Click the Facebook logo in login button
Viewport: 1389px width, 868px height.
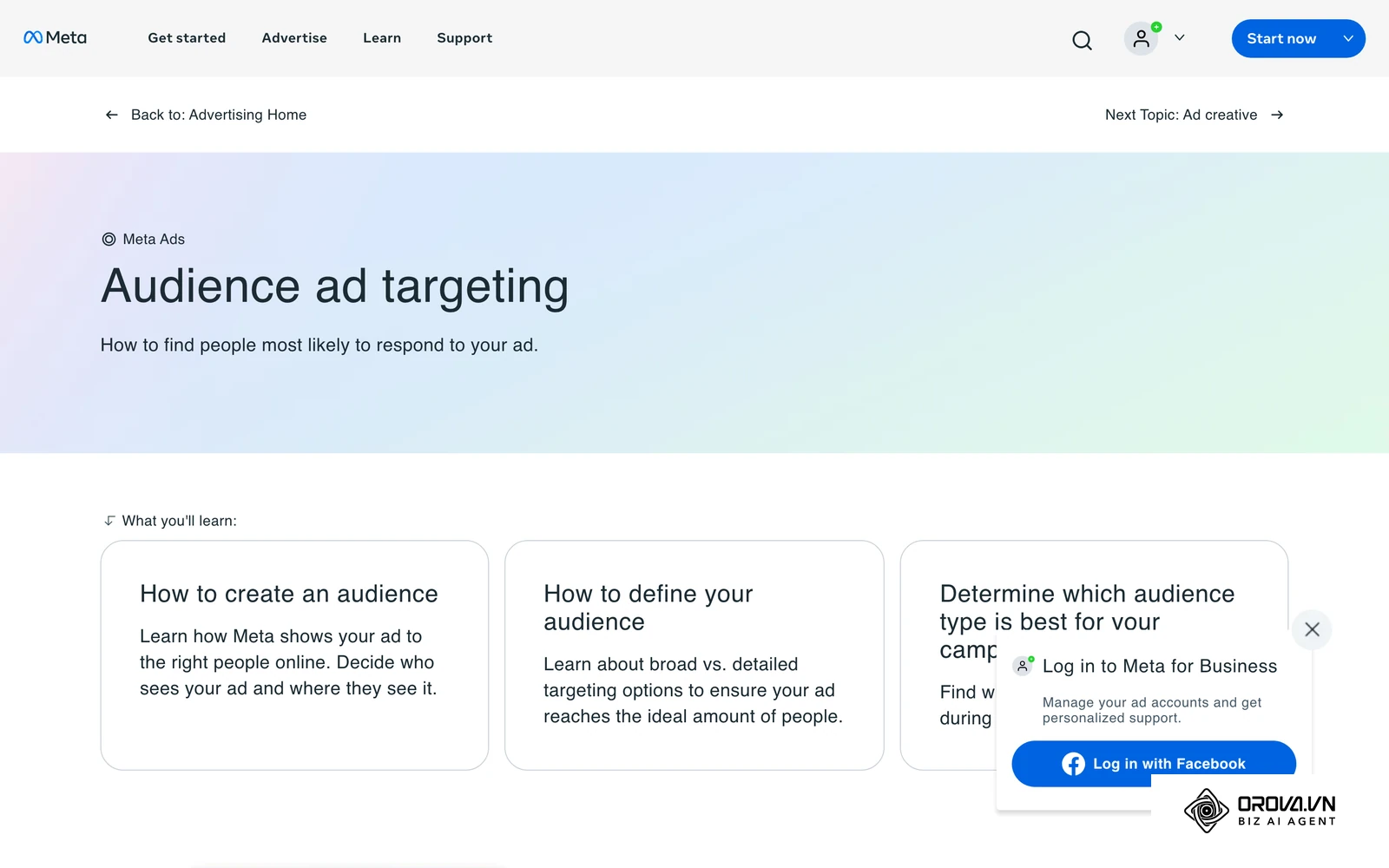pos(1073,764)
